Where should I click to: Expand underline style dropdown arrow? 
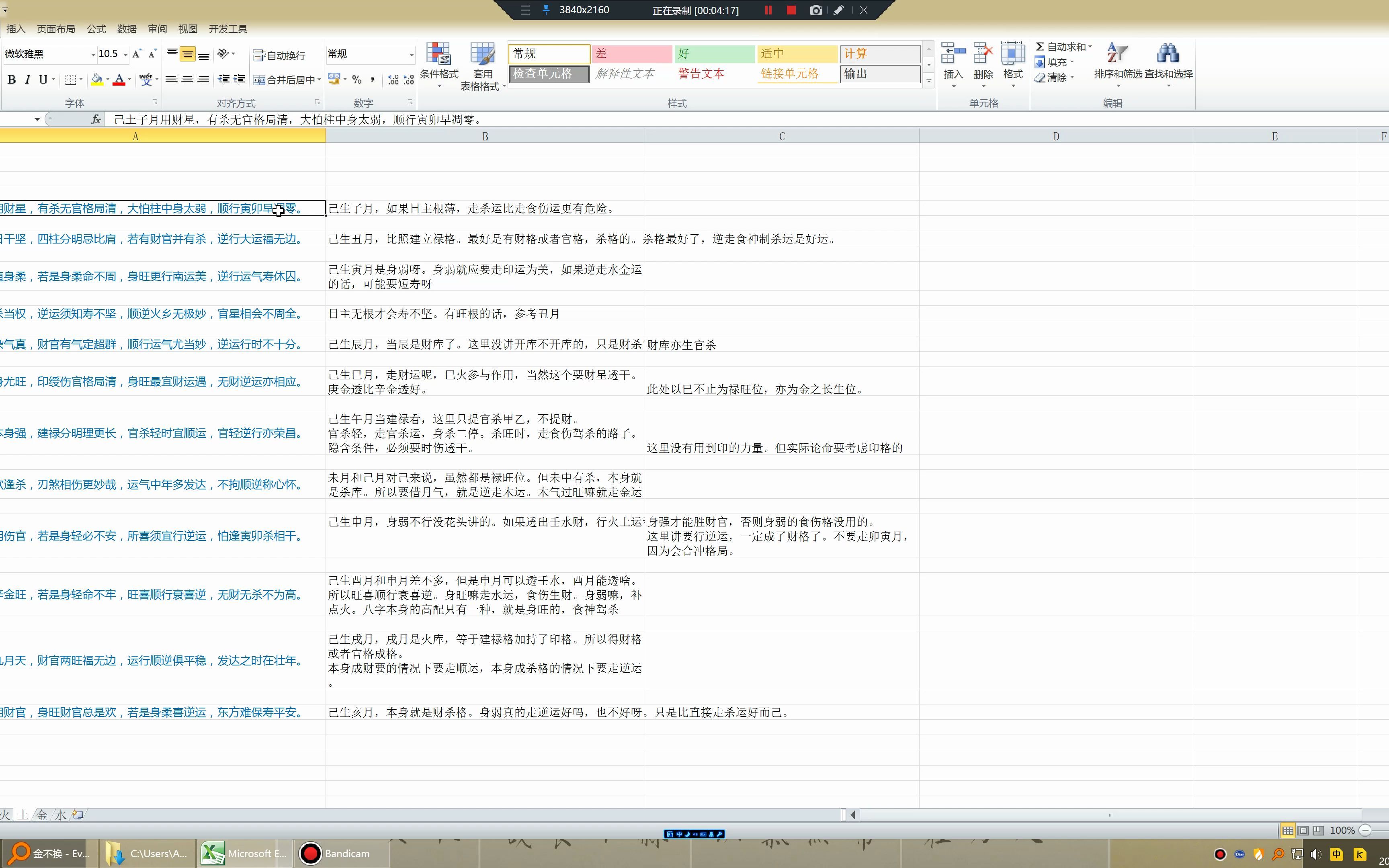53,80
